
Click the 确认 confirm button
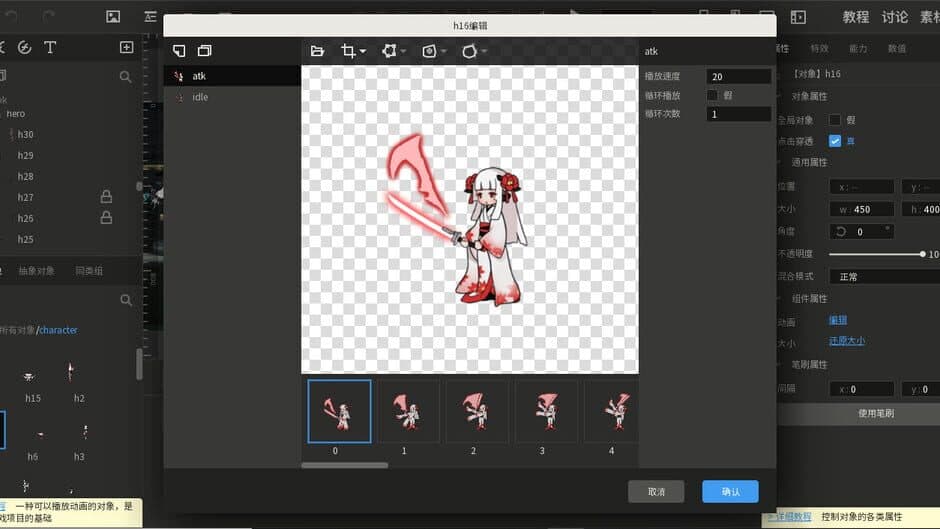(730, 492)
